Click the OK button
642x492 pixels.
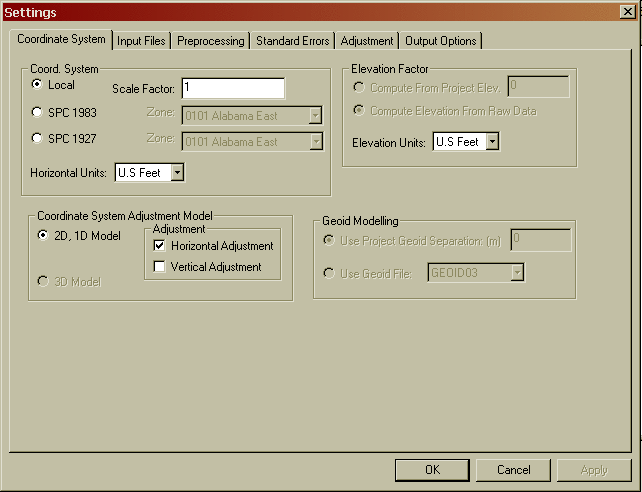coord(432,470)
